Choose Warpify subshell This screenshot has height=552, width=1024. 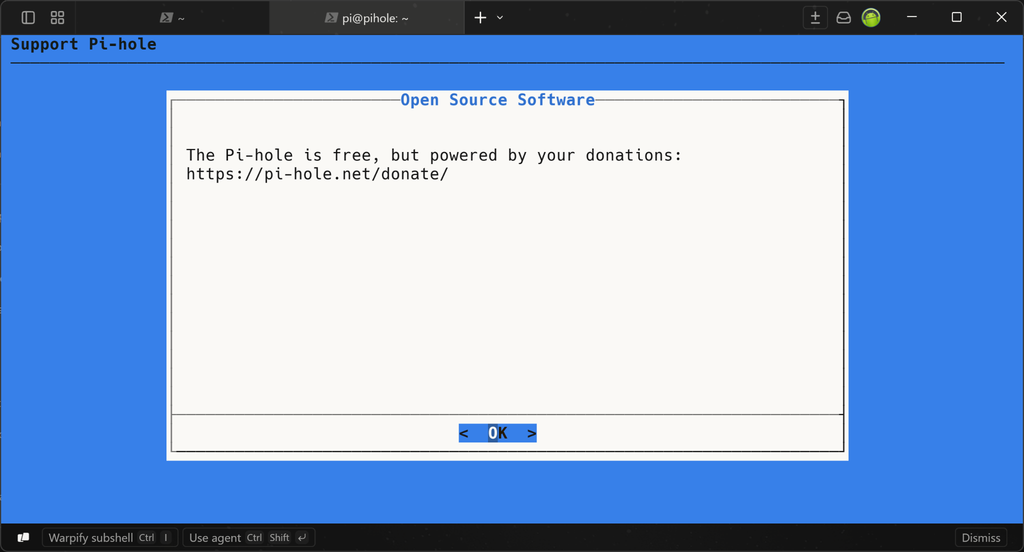coord(110,538)
